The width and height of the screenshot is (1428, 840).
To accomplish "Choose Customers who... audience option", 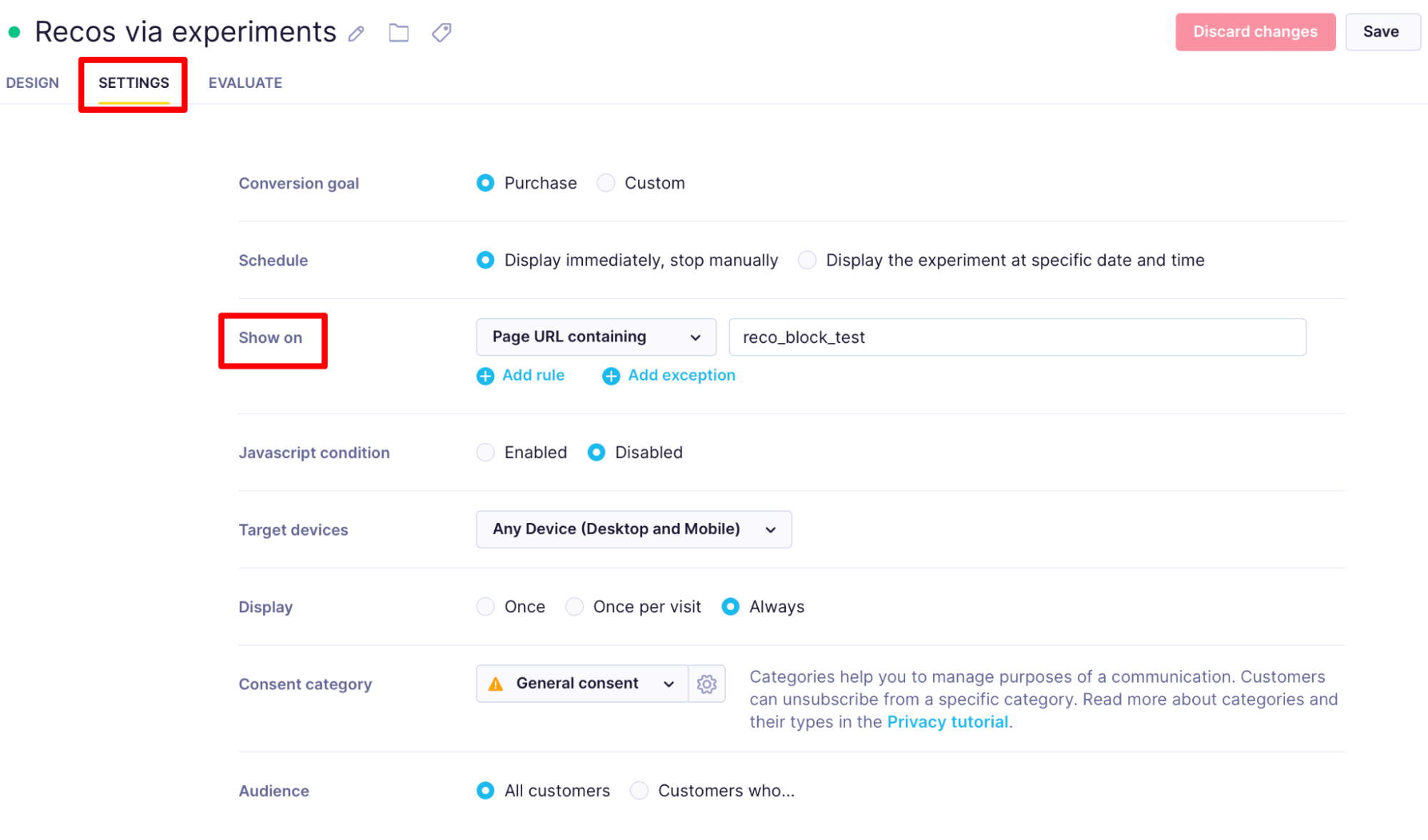I will pyautogui.click(x=639, y=791).
